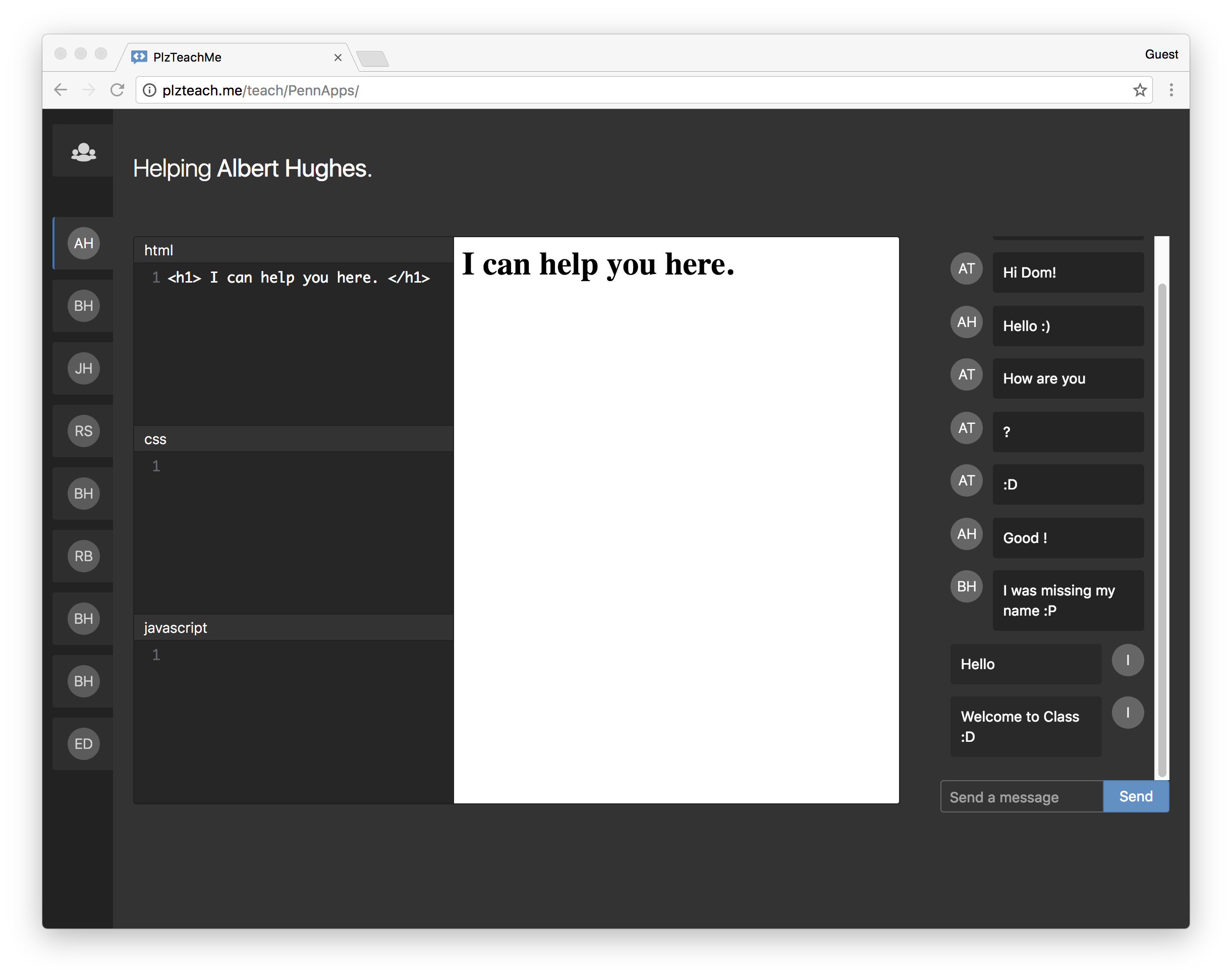Viewport: 1232px width, 979px height.
Task: Select the RS student avatar
Action: 83,431
